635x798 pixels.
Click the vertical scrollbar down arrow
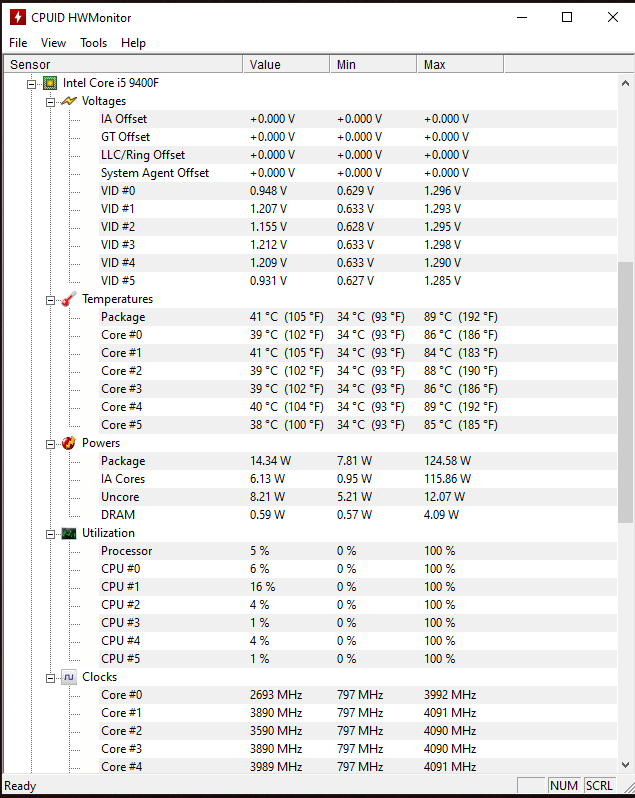(625, 764)
